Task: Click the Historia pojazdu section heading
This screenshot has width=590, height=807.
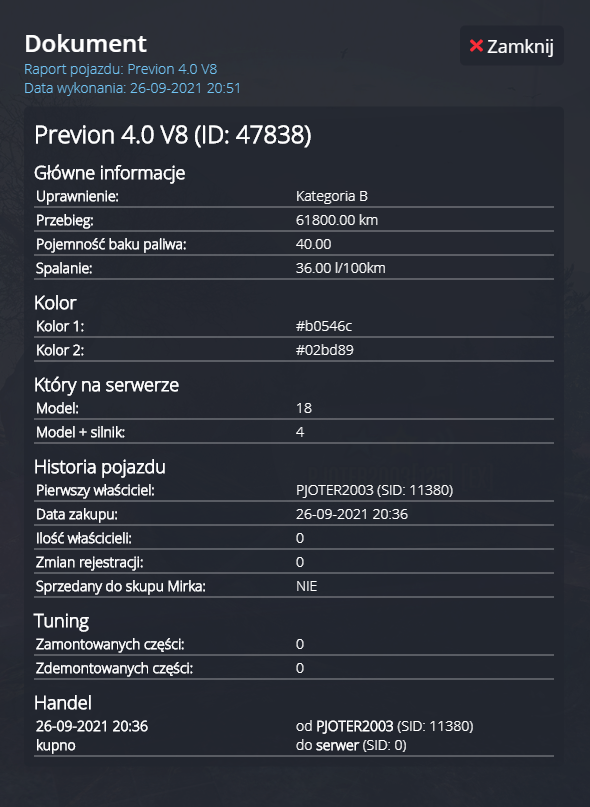Action: (100, 467)
